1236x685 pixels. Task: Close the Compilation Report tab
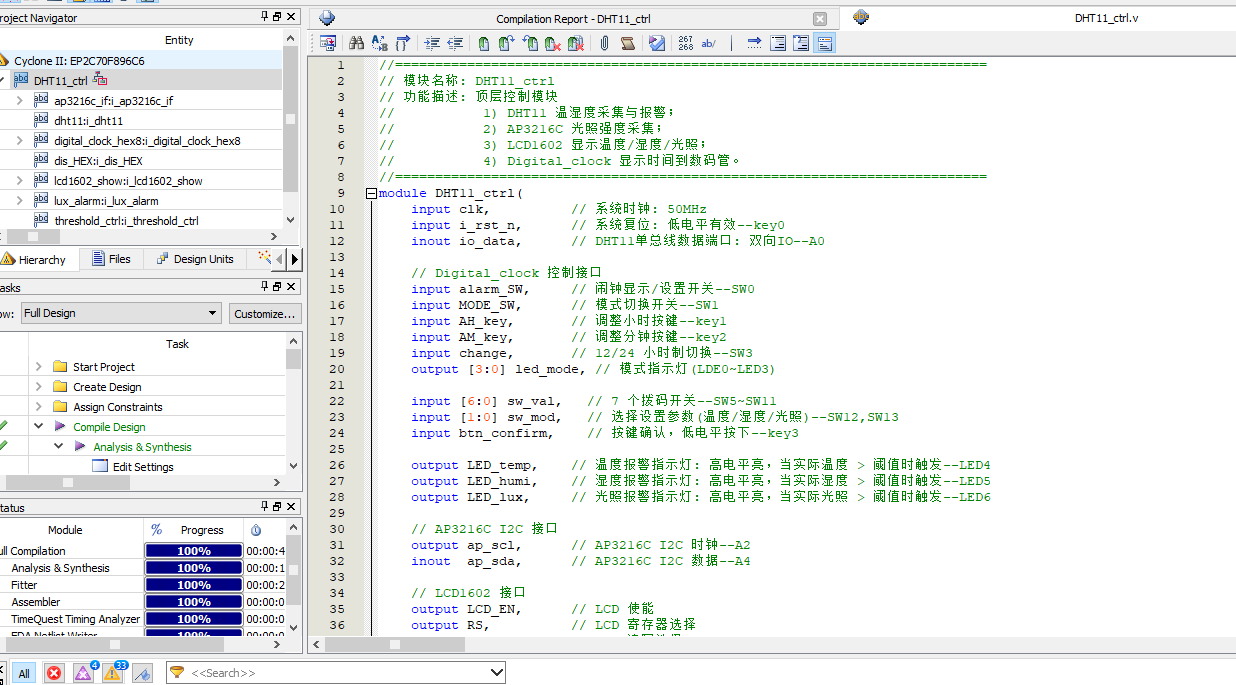(820, 19)
